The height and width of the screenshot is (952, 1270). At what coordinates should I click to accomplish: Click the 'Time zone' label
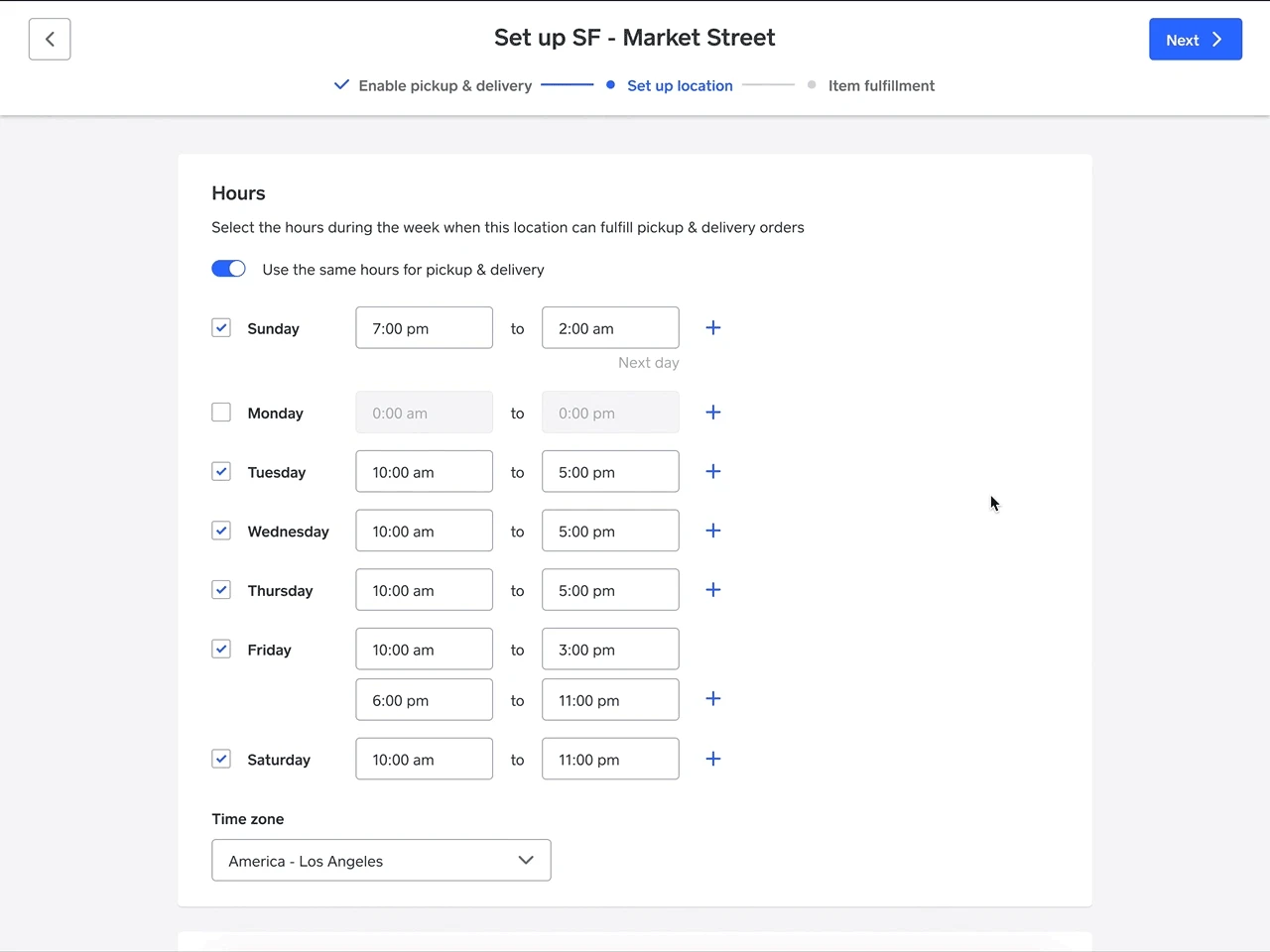coord(248,819)
